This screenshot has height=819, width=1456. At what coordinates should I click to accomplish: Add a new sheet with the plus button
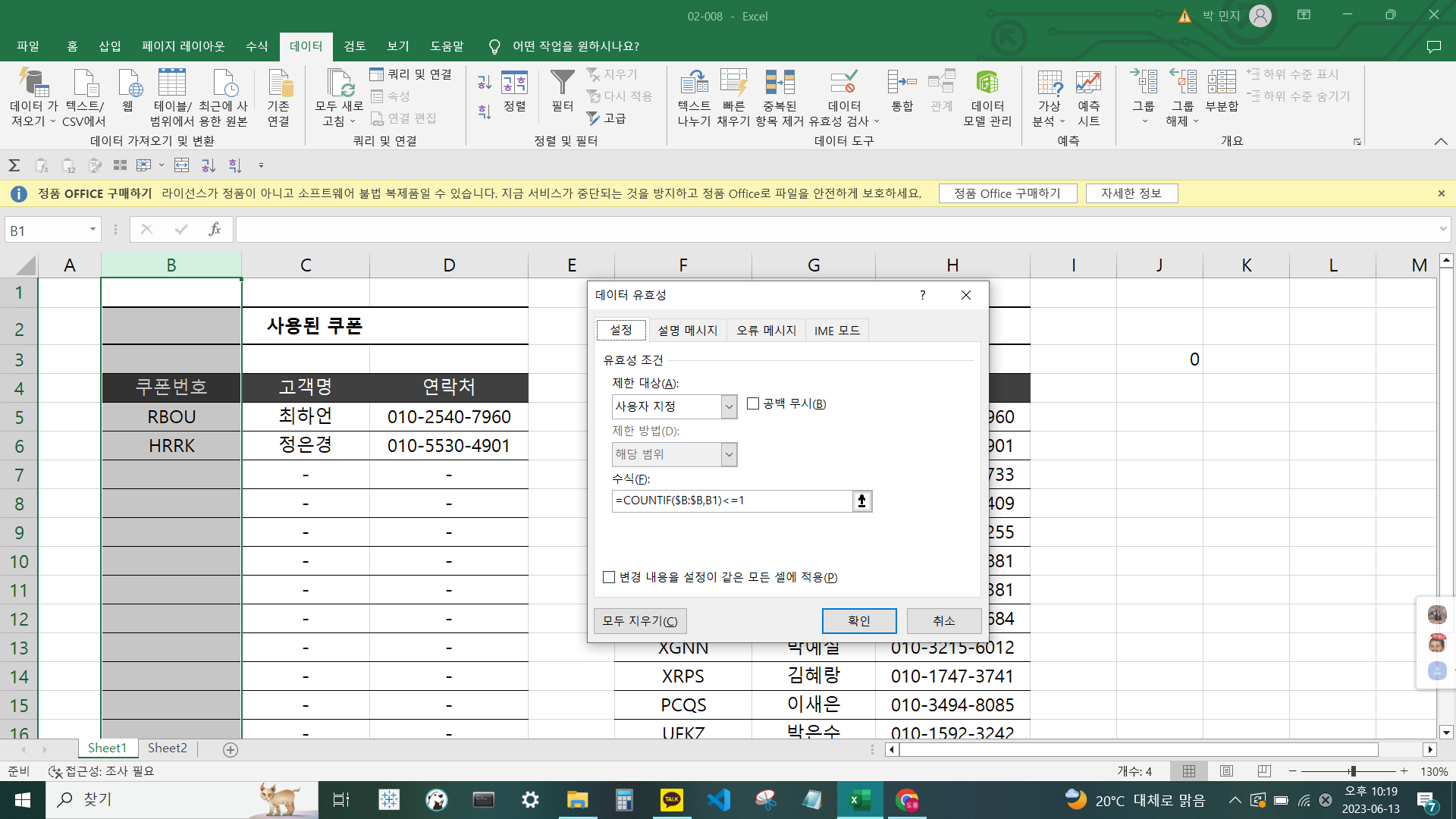(x=231, y=749)
